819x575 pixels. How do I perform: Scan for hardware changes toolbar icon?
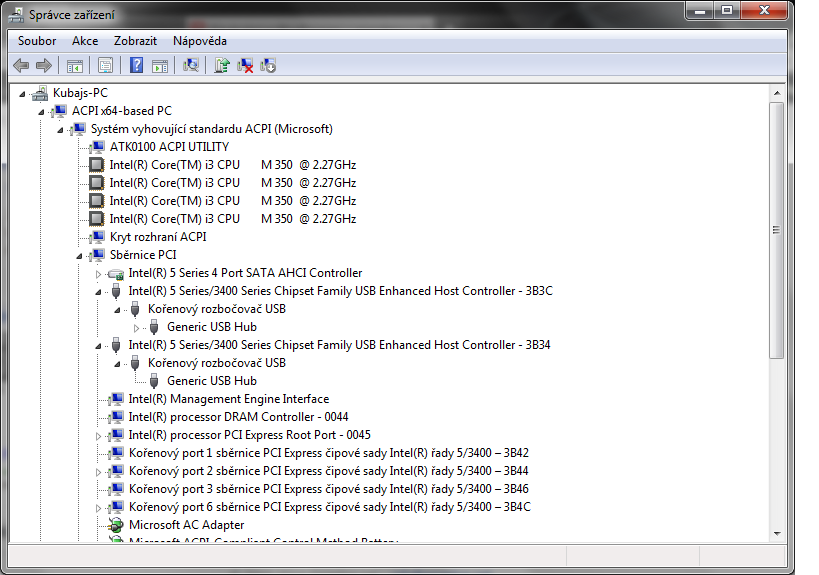pyautogui.click(x=191, y=65)
